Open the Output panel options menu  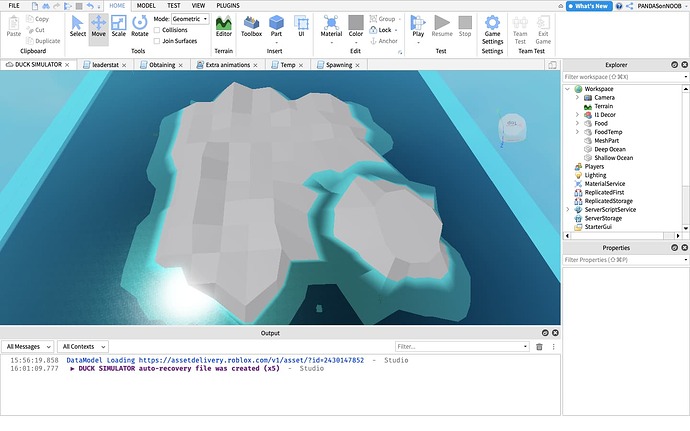pyautogui.click(x=553, y=347)
